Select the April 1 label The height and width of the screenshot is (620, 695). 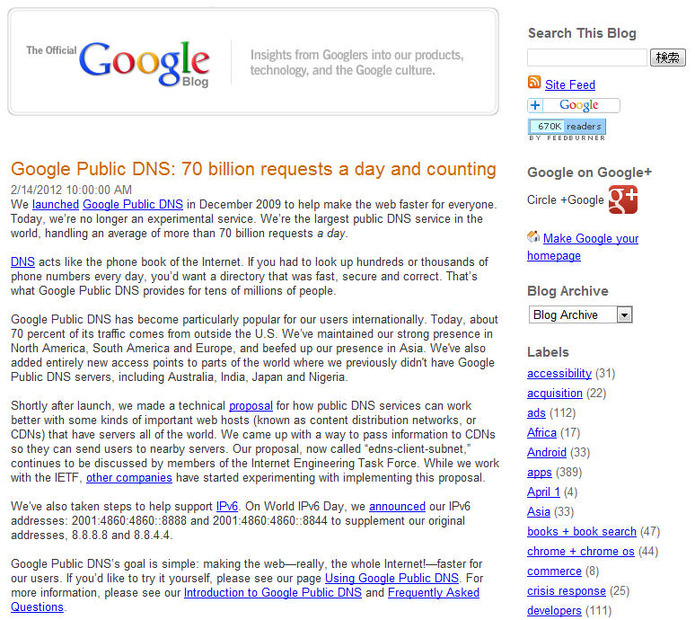[543, 492]
